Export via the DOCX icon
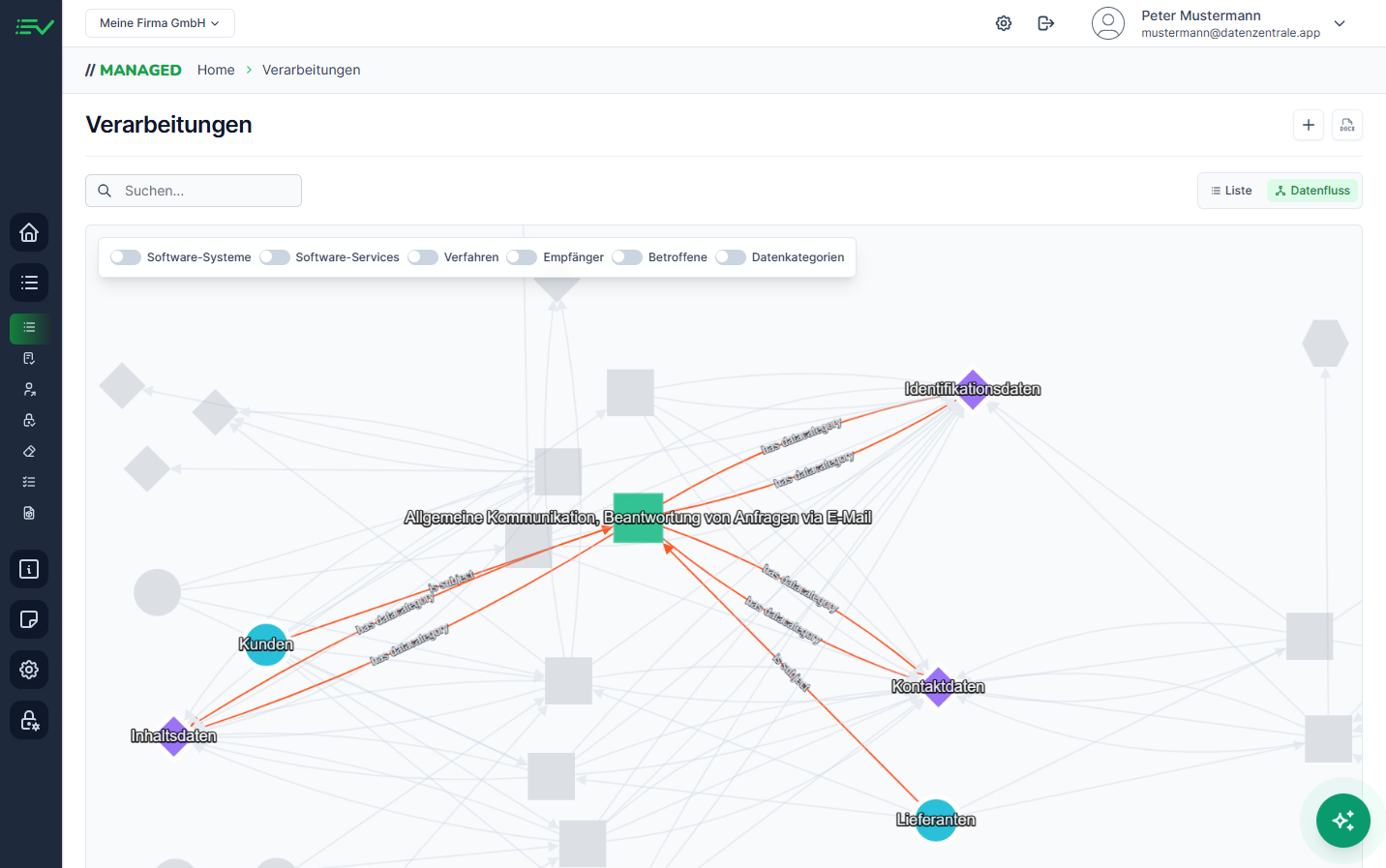Image resolution: width=1386 pixels, height=868 pixels. click(1346, 125)
